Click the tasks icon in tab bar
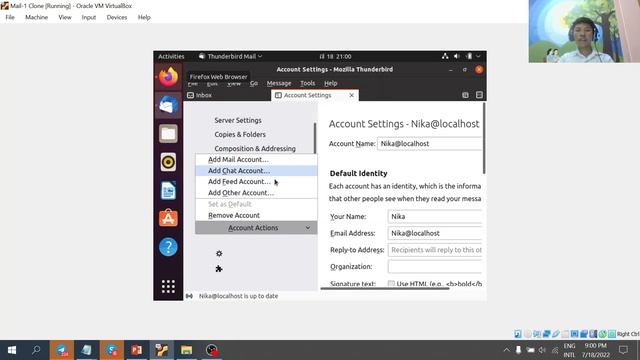This screenshot has height=360, width=640. [x=479, y=95]
